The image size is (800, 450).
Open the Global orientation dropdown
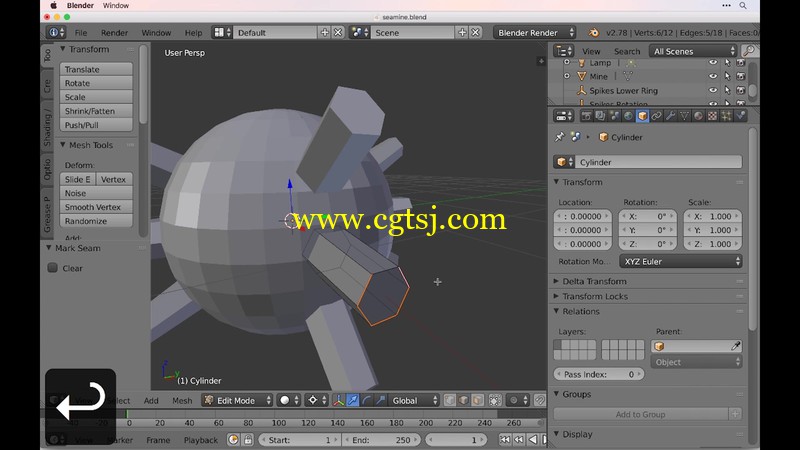414,401
